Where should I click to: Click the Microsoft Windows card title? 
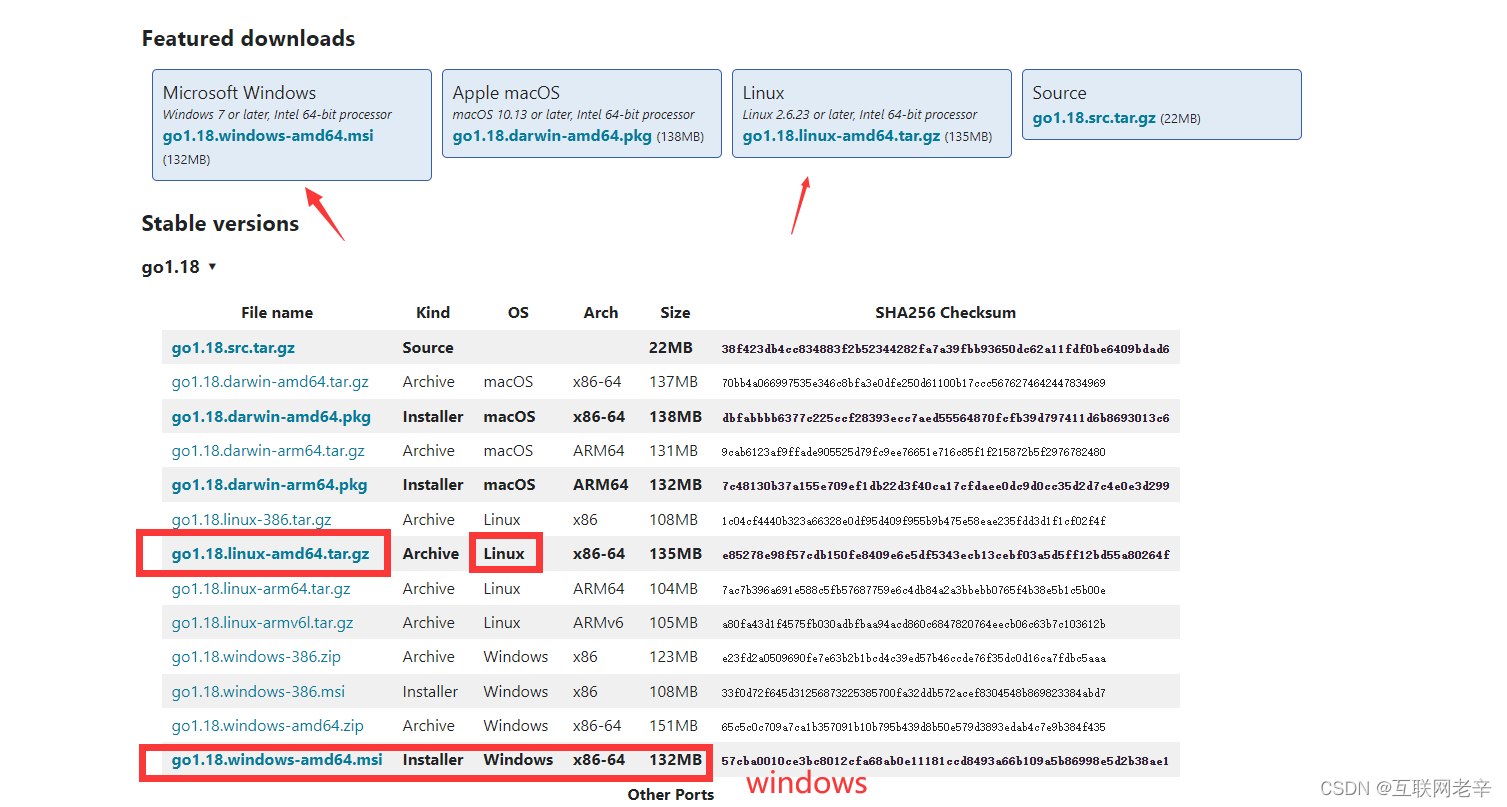pos(239,93)
